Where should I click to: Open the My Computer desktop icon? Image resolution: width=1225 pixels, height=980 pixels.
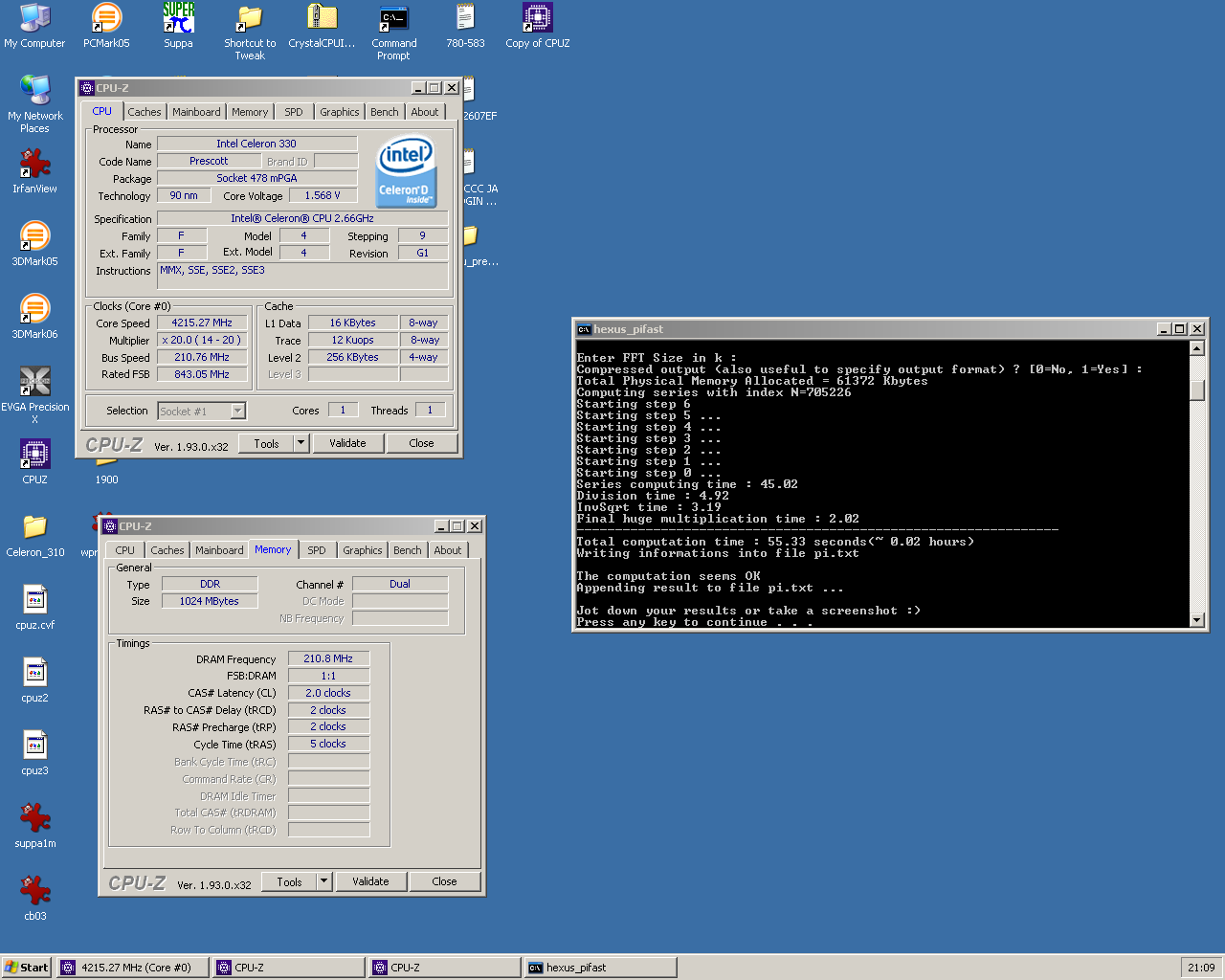[x=34, y=26]
